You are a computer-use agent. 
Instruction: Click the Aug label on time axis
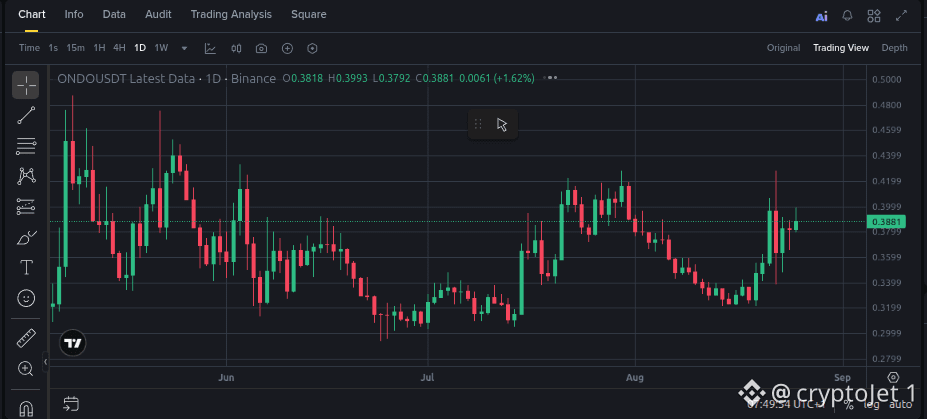635,377
